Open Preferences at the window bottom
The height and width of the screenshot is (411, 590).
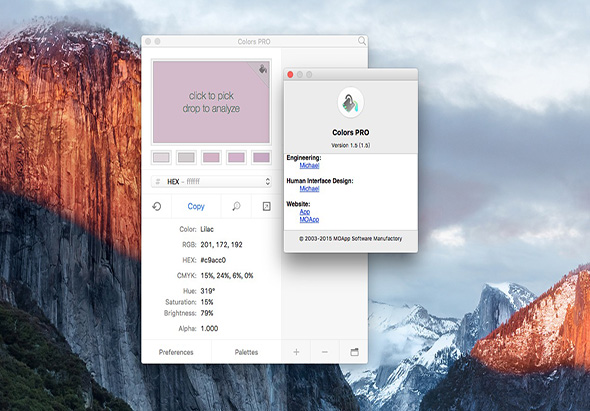[176, 352]
